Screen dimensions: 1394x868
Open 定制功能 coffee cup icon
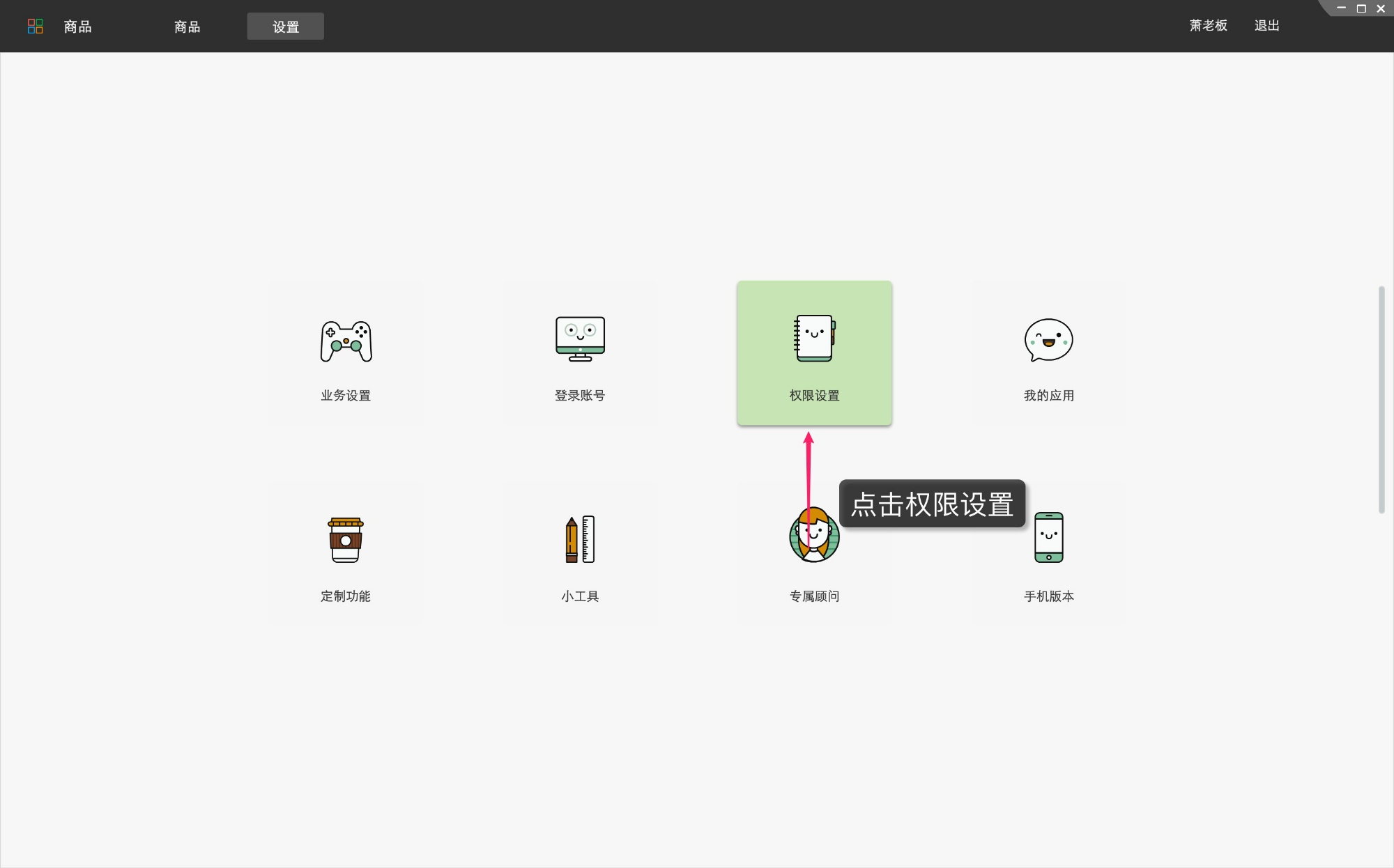click(346, 539)
